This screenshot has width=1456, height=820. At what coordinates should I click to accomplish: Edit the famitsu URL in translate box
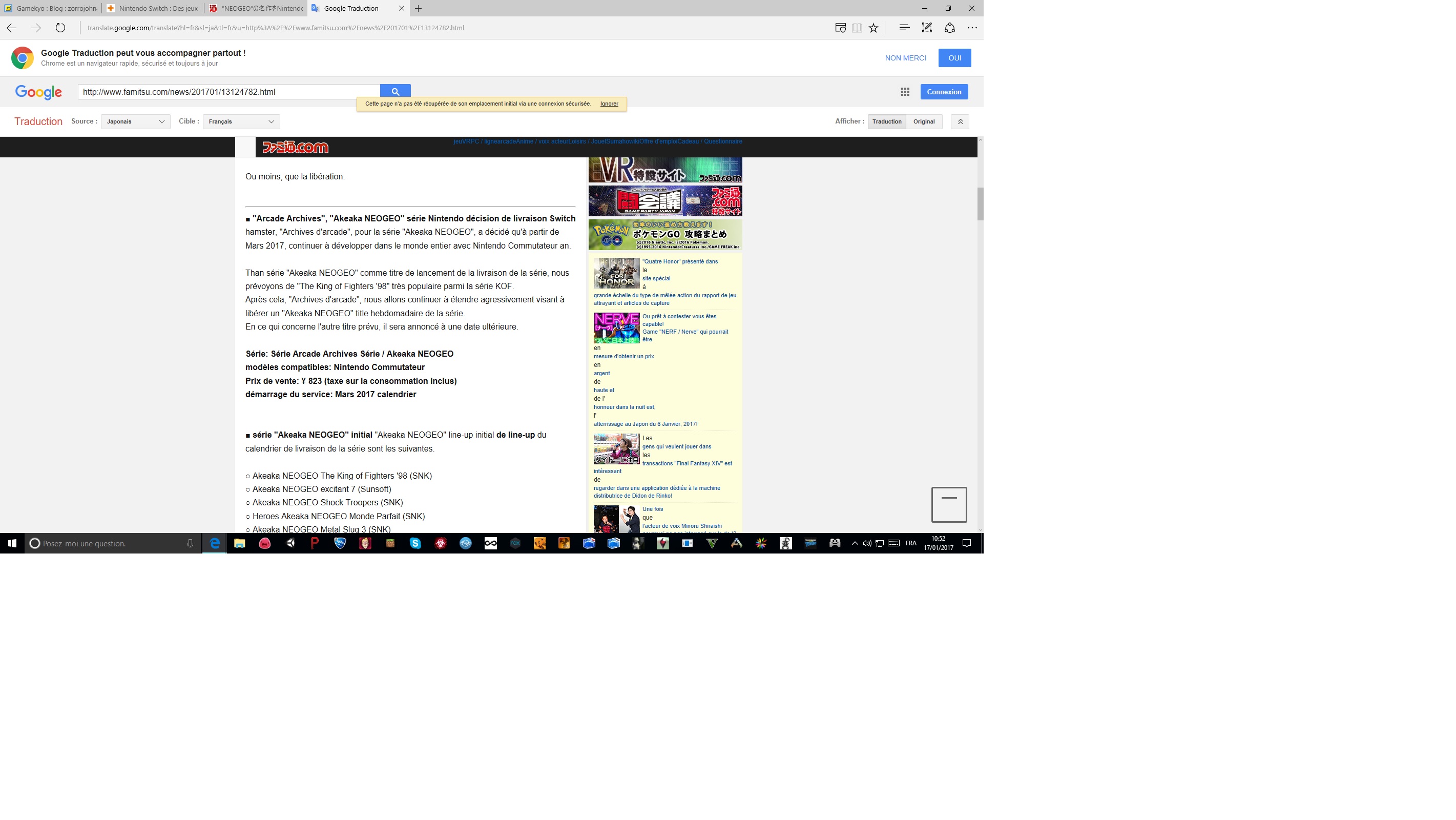point(229,92)
